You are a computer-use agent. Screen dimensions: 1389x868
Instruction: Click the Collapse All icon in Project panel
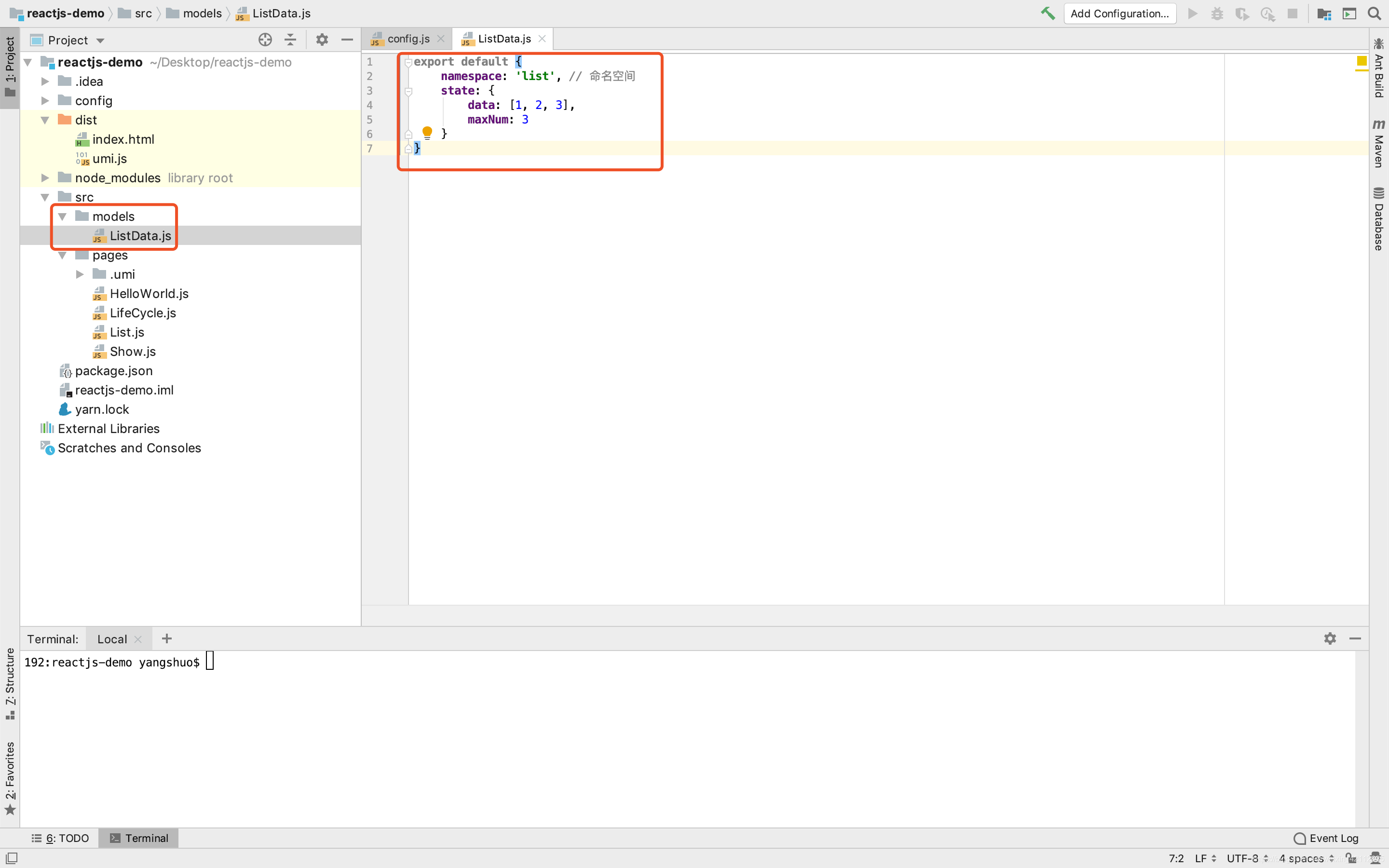pyautogui.click(x=290, y=40)
